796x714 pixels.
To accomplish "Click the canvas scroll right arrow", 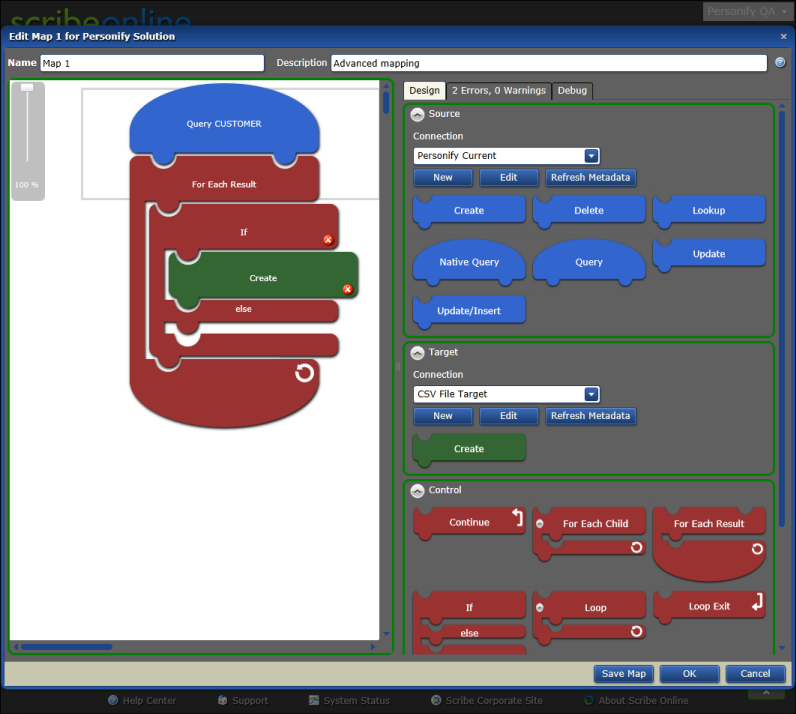I will tap(373, 647).
